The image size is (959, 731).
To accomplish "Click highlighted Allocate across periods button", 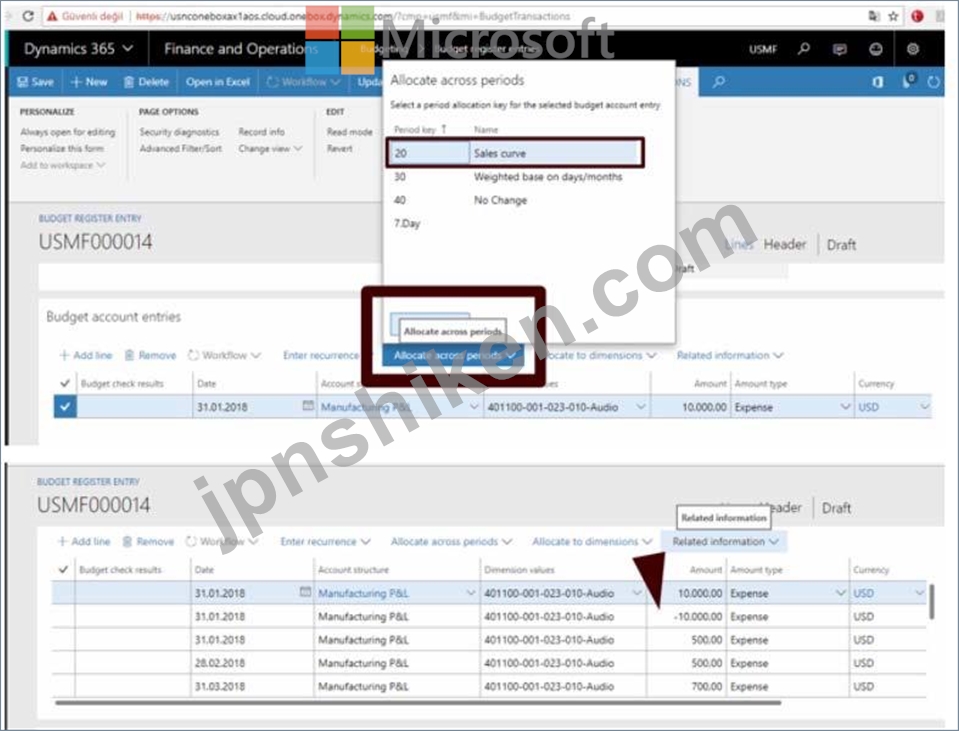I will (x=453, y=355).
